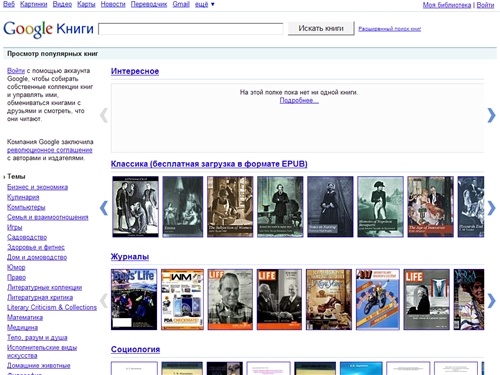The width and height of the screenshot is (500, 375).
Task: Next arrow on the Интересное shelf
Action: tap(491, 115)
